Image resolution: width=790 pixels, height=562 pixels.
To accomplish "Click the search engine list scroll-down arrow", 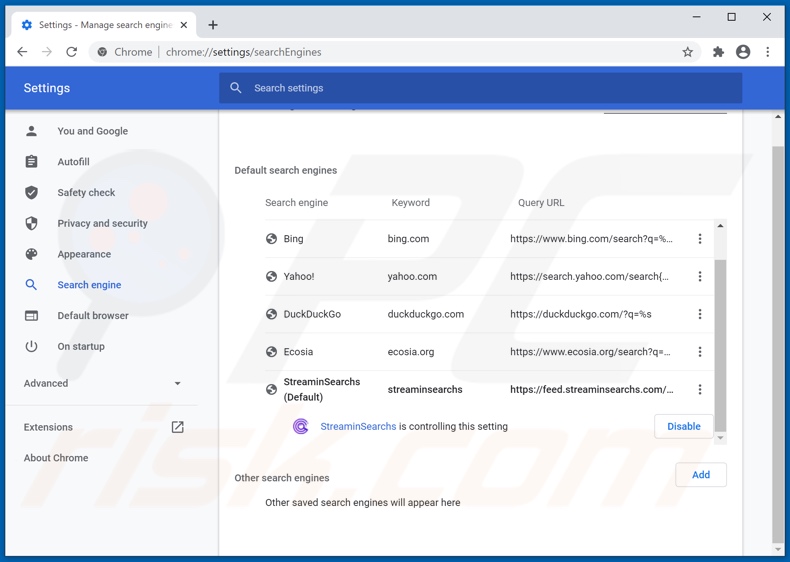I will coord(720,438).
